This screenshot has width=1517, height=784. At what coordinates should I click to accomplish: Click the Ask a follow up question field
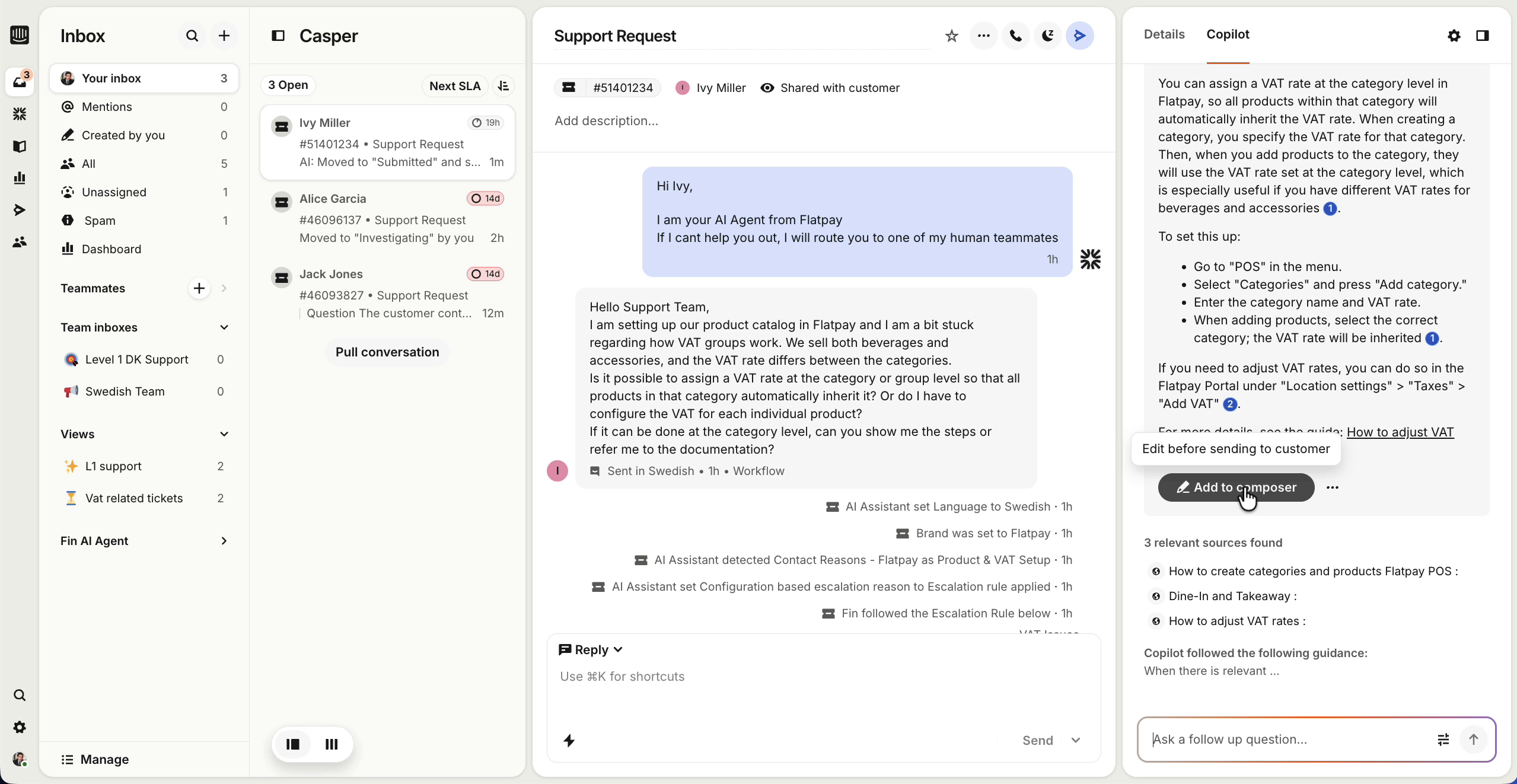tap(1275, 740)
